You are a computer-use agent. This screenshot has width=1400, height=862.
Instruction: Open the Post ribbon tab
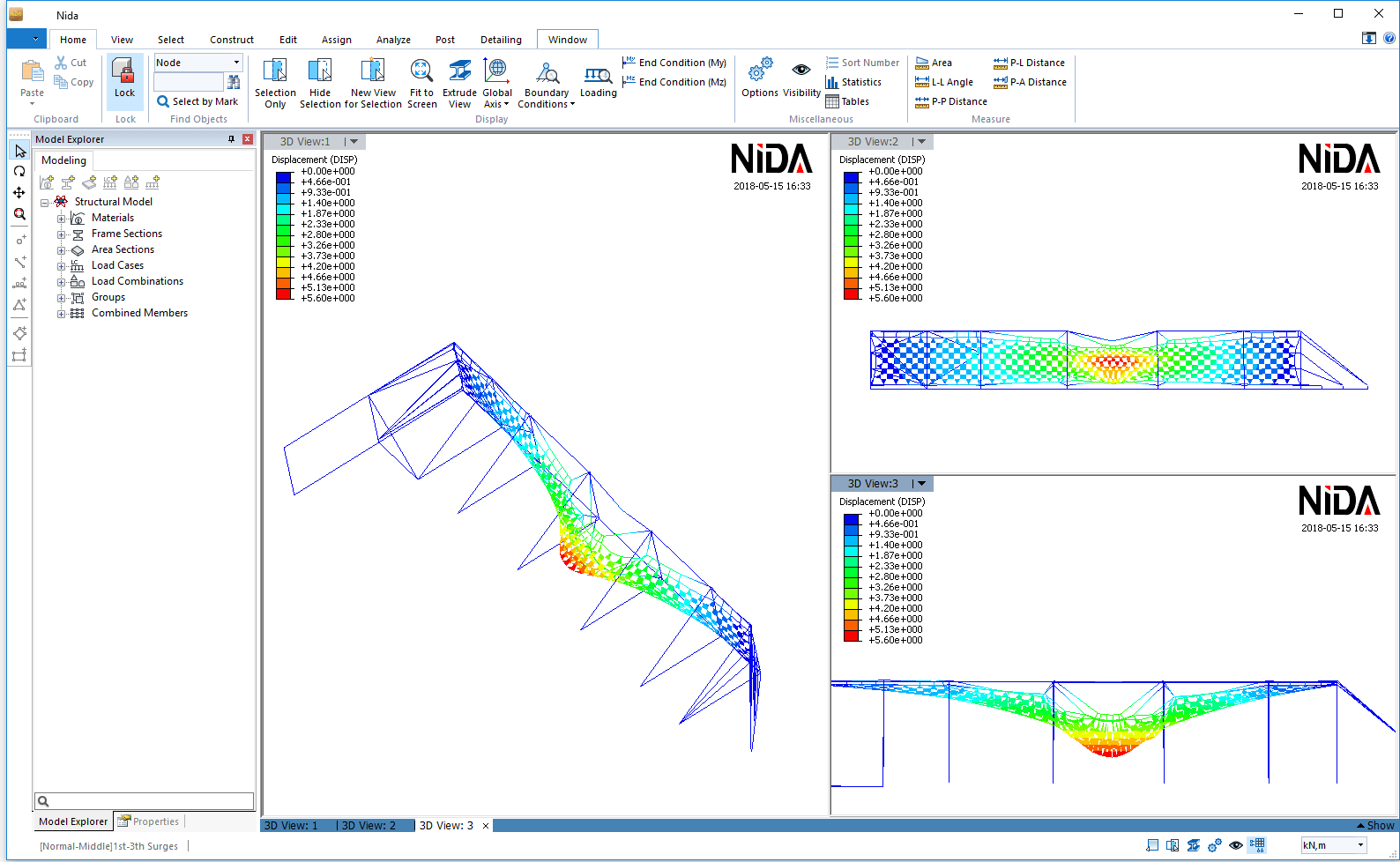tap(445, 40)
